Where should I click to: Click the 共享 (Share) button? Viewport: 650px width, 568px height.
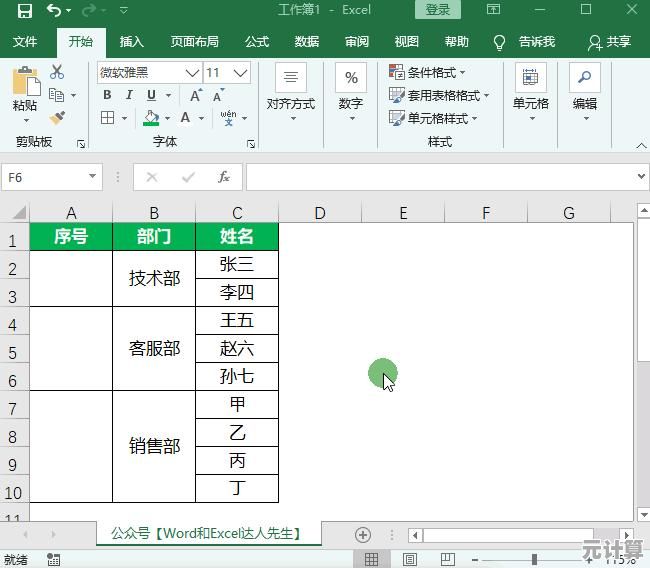point(610,42)
